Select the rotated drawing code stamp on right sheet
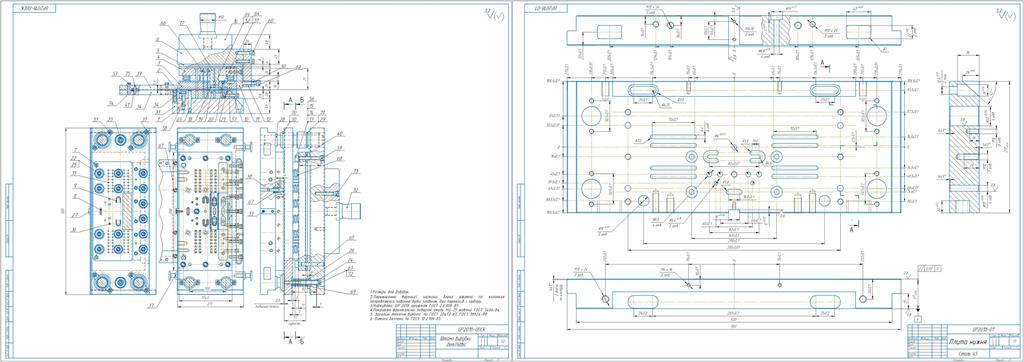 point(545,8)
